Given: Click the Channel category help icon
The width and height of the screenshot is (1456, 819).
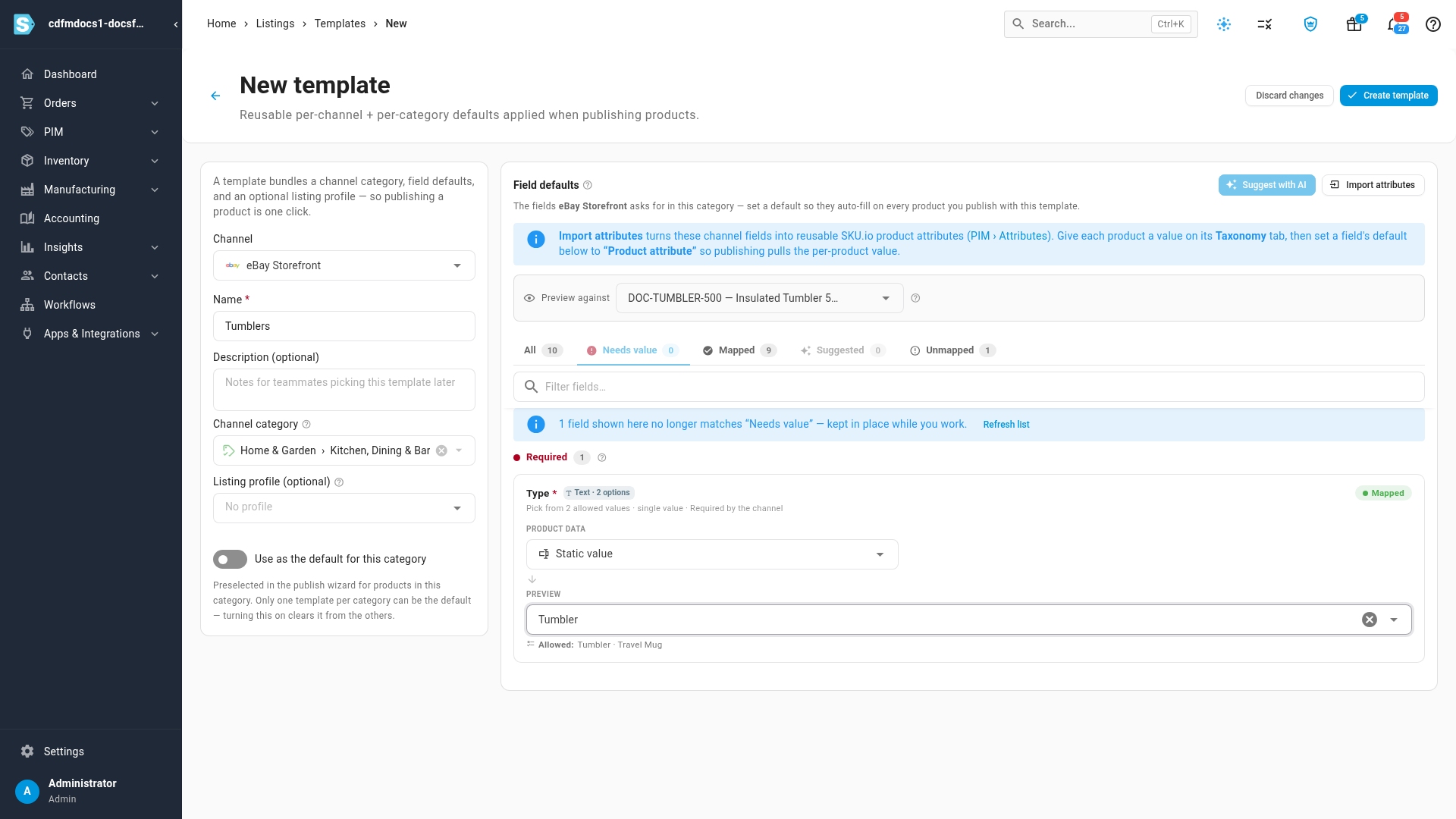Looking at the screenshot, I should coord(306,425).
